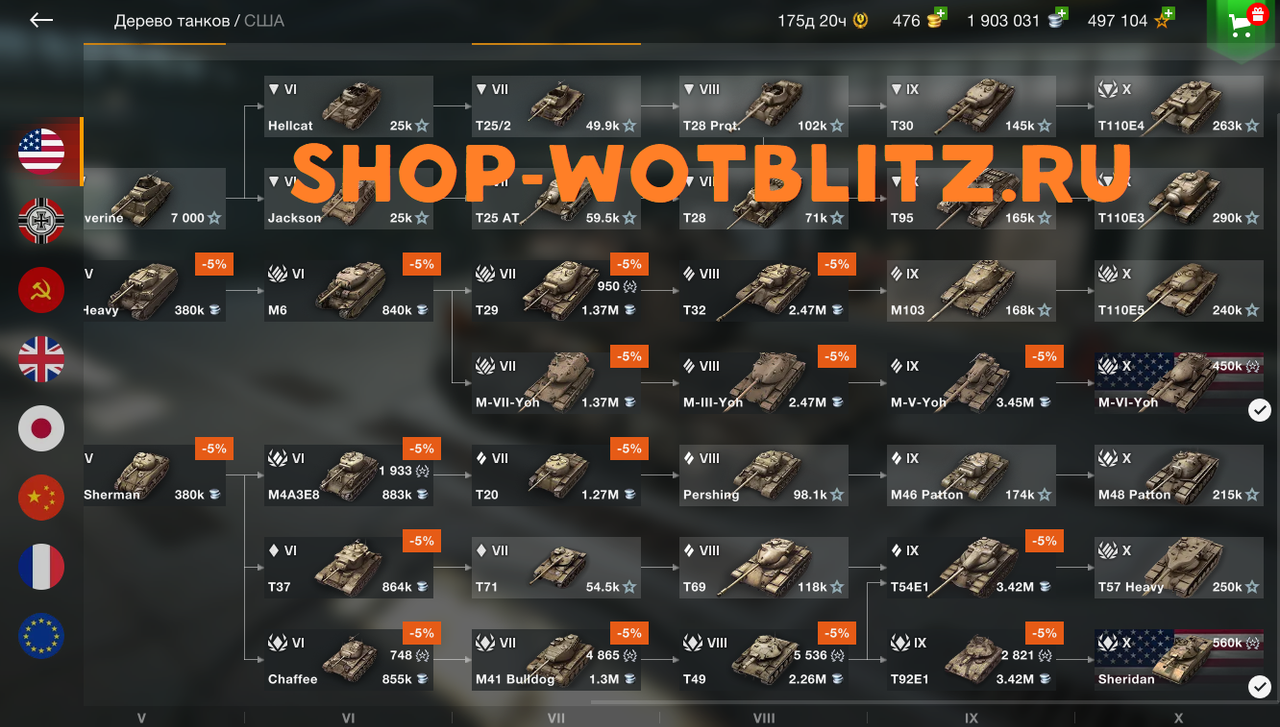Click the США breadcrumb label
This screenshot has height=727, width=1280.
(x=264, y=21)
